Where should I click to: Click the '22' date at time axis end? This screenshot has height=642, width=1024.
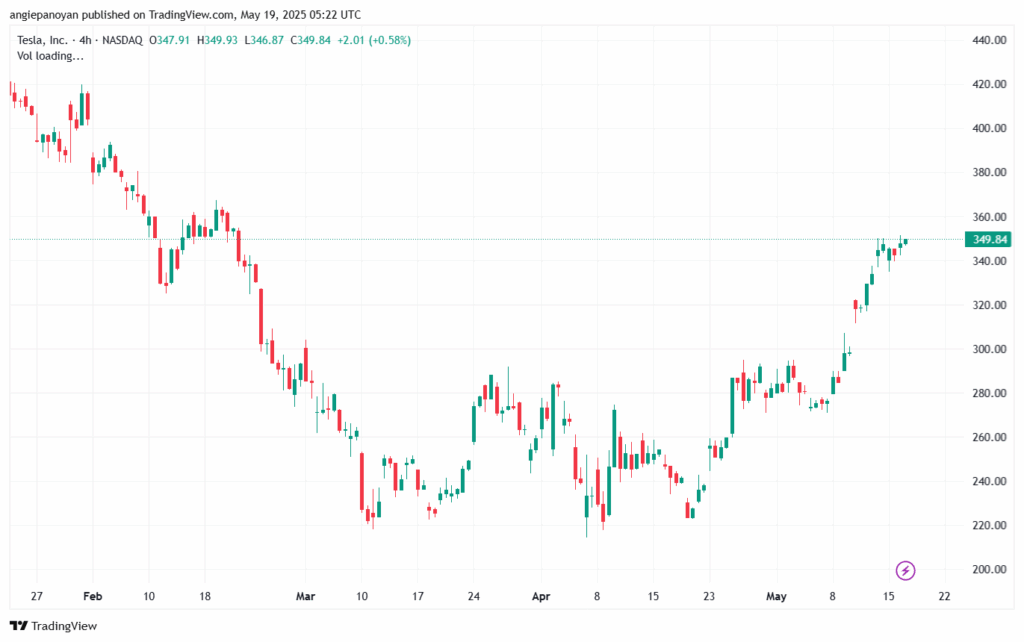pyautogui.click(x=943, y=596)
